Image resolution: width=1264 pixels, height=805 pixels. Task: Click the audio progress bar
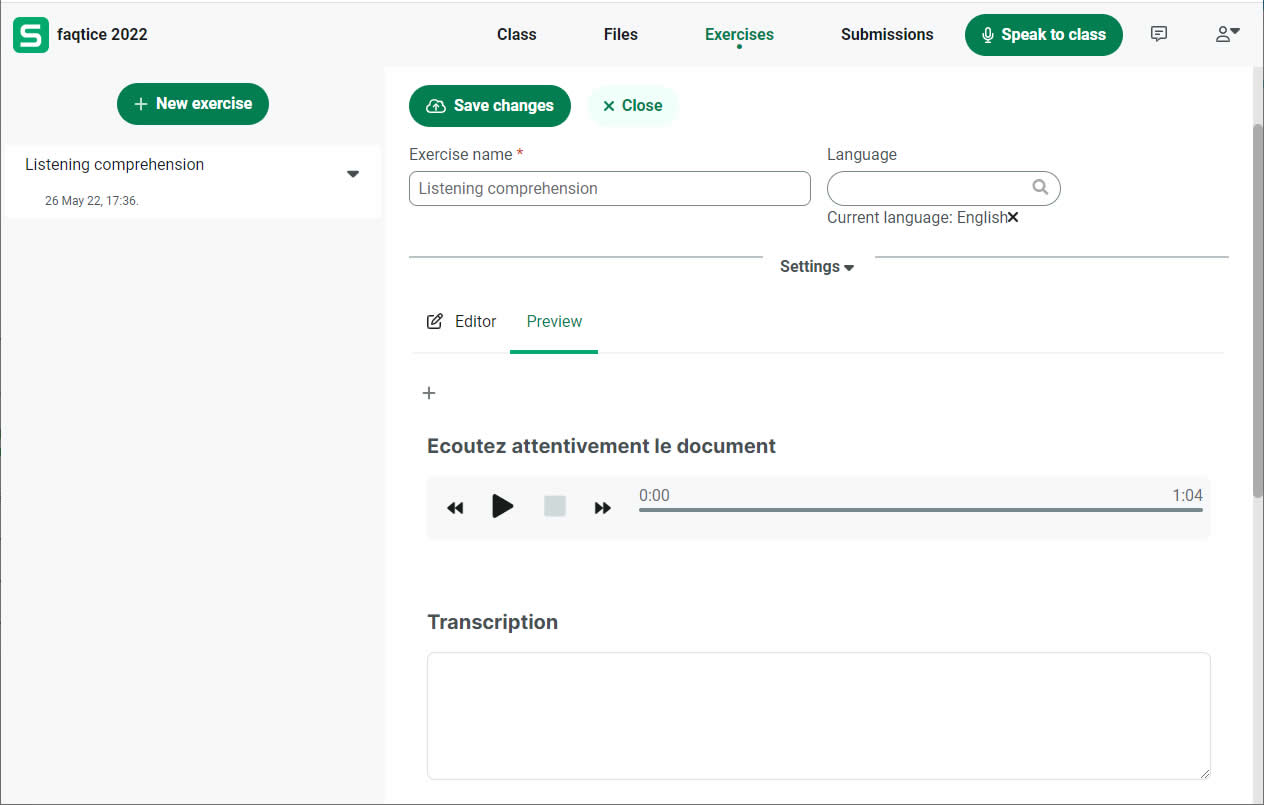coord(920,510)
